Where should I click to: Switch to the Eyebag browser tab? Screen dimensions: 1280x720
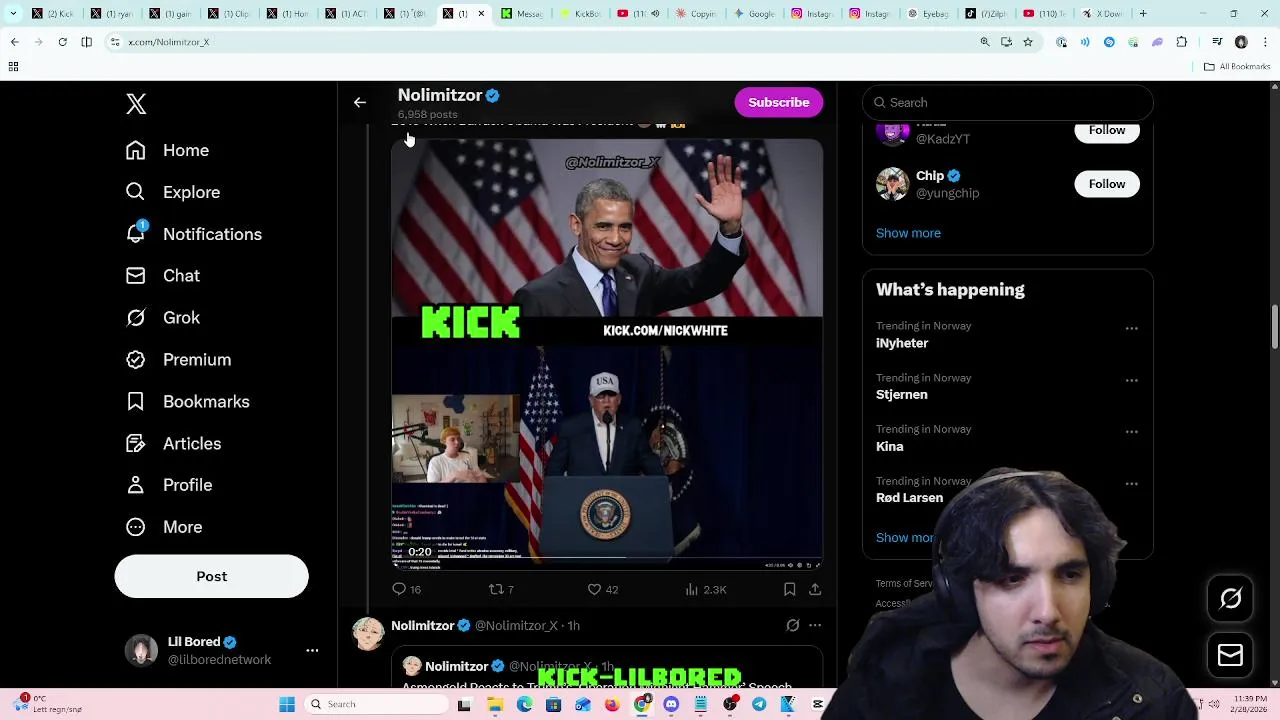point(929,13)
